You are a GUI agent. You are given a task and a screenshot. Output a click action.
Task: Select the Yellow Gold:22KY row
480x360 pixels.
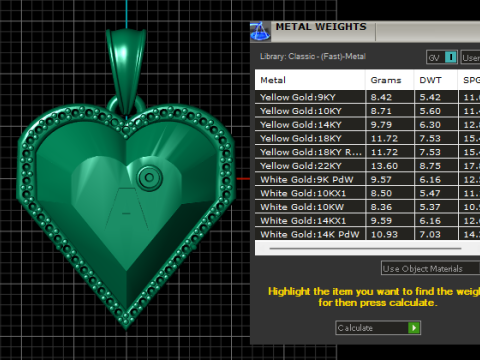pyautogui.click(x=367, y=165)
